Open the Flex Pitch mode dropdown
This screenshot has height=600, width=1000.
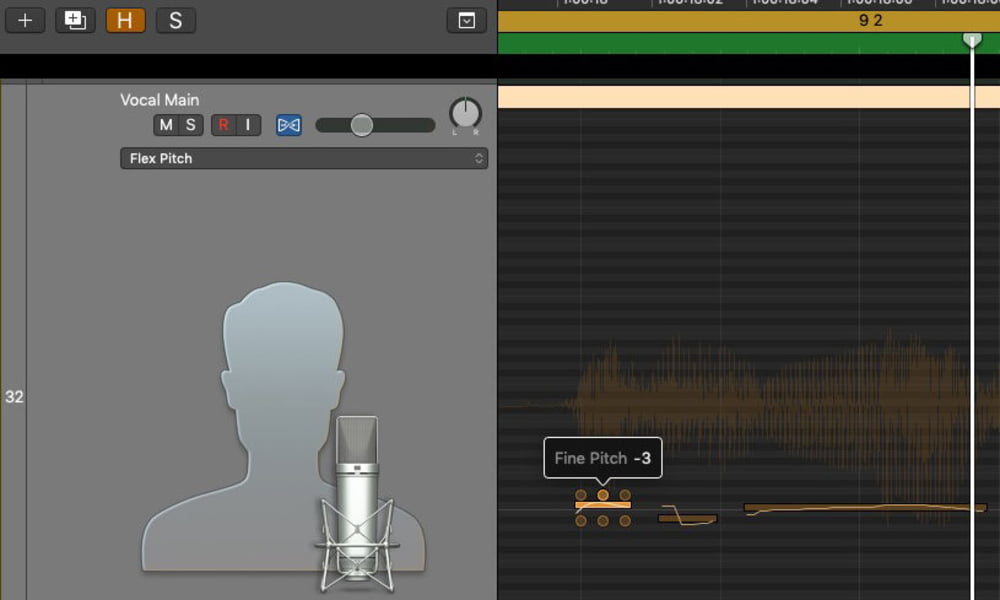click(x=304, y=158)
